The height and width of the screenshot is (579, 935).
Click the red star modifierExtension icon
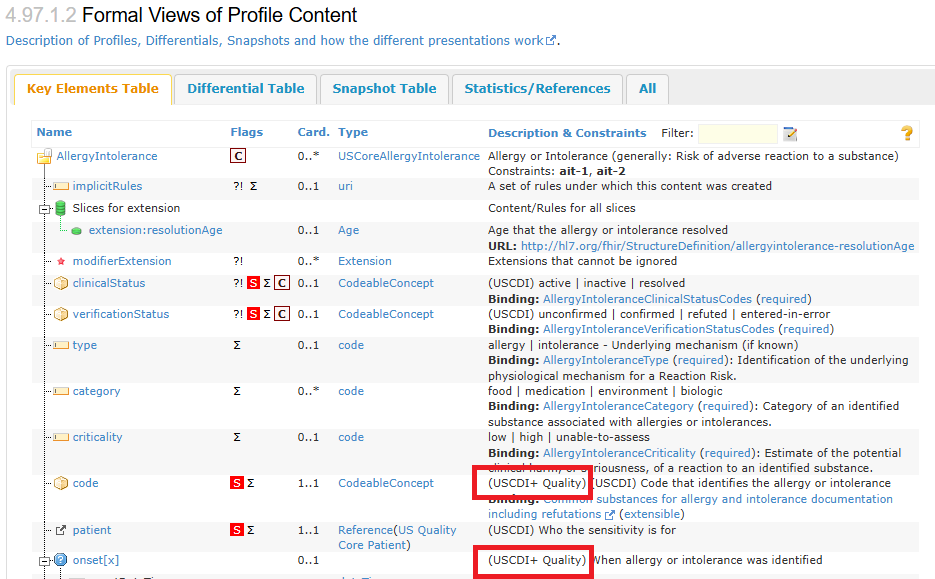[x=61, y=262]
